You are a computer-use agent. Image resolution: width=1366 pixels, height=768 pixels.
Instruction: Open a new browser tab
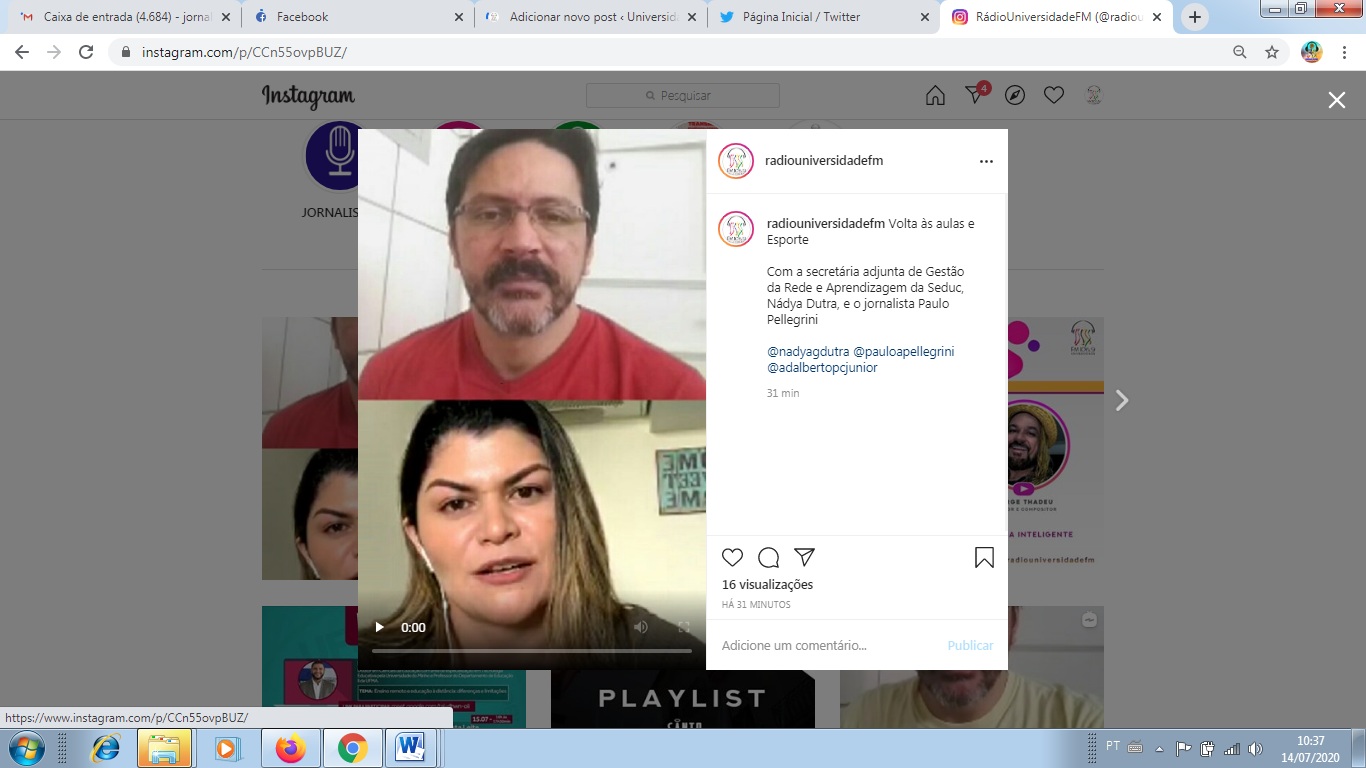(1195, 17)
